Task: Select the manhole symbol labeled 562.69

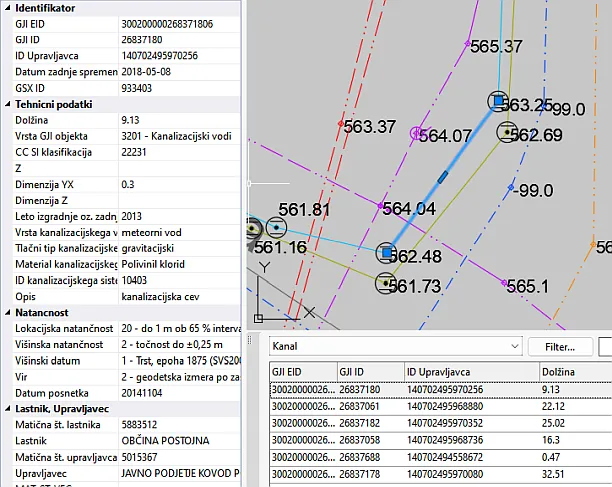Action: pos(507,131)
